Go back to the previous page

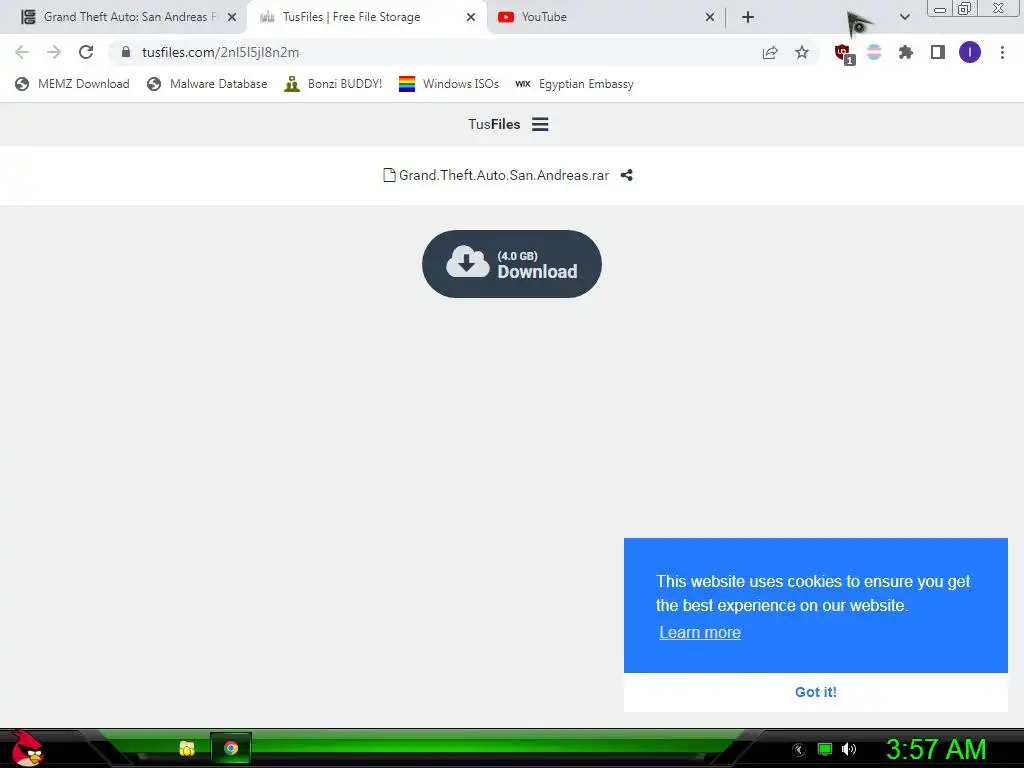[22, 52]
